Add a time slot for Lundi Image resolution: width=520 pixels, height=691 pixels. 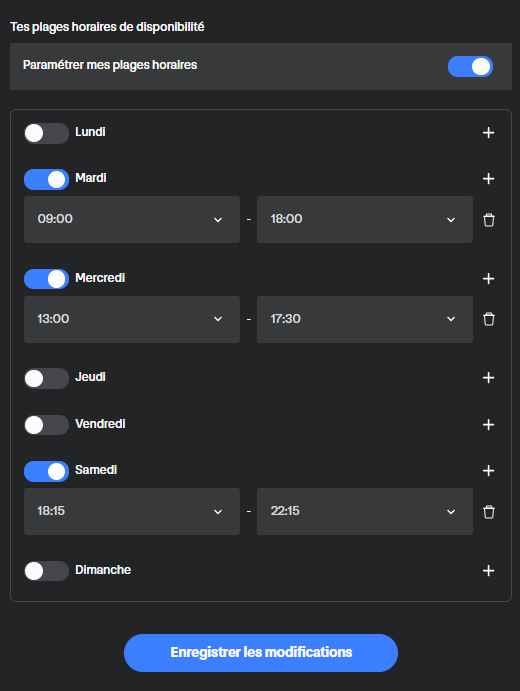488,133
